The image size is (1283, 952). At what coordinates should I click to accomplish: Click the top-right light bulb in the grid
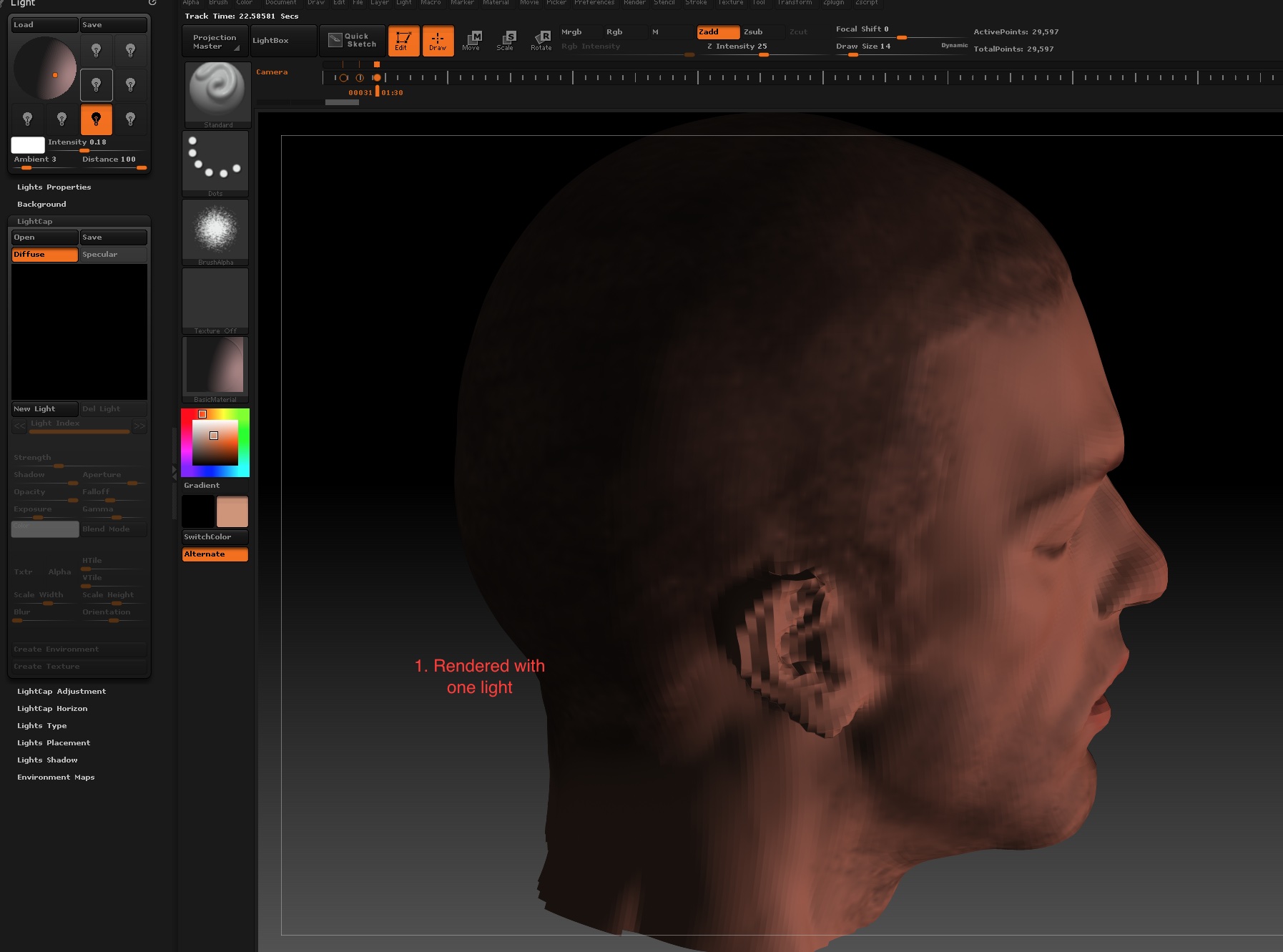click(x=131, y=51)
